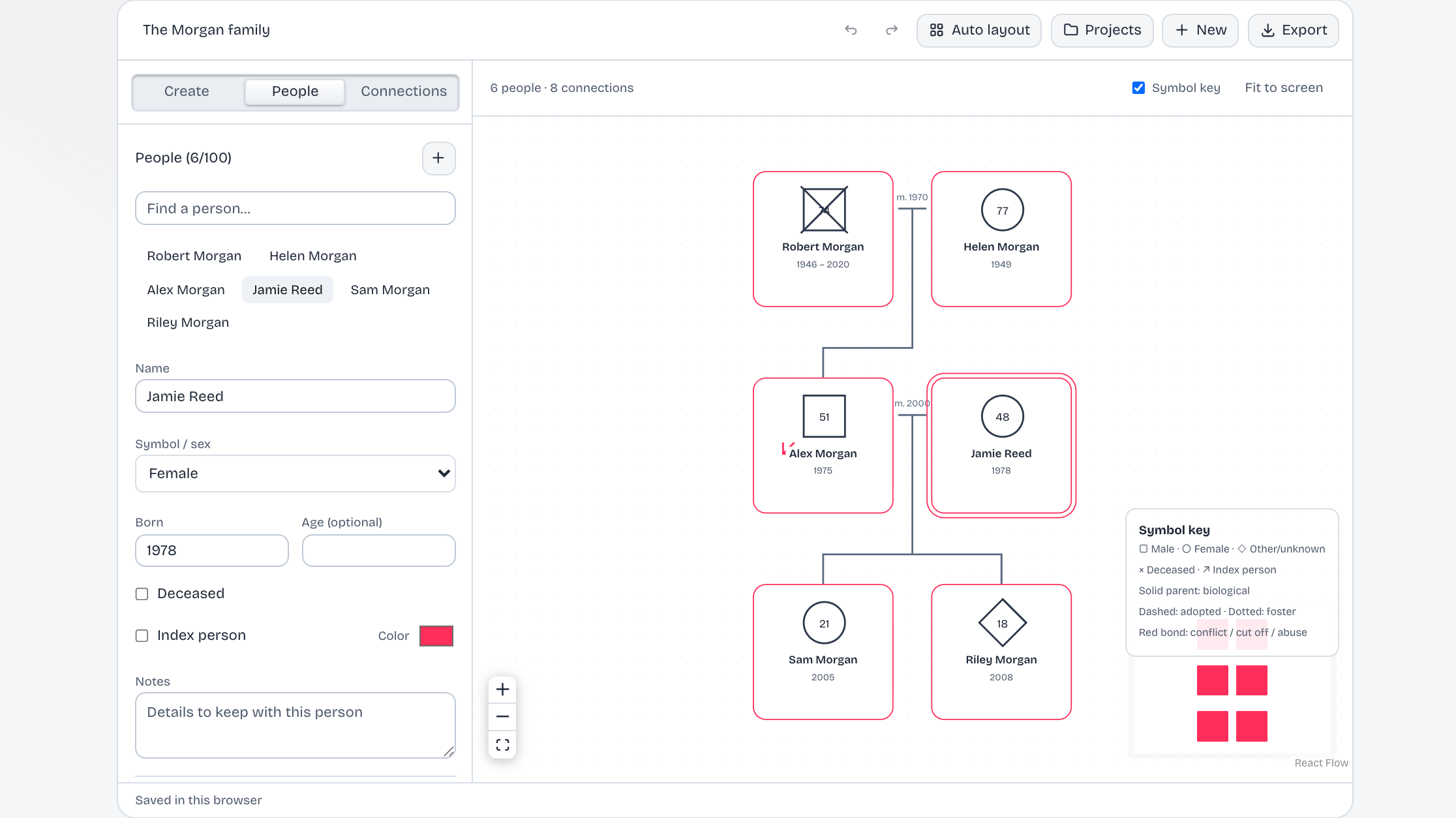
Task: Select Helen Morgan in people list
Action: pos(312,256)
